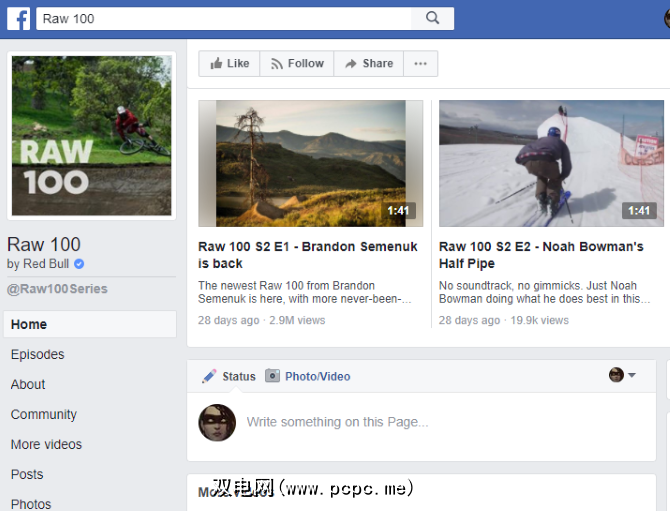Follow the Raw 100 page
The image size is (670, 511).
[297, 64]
